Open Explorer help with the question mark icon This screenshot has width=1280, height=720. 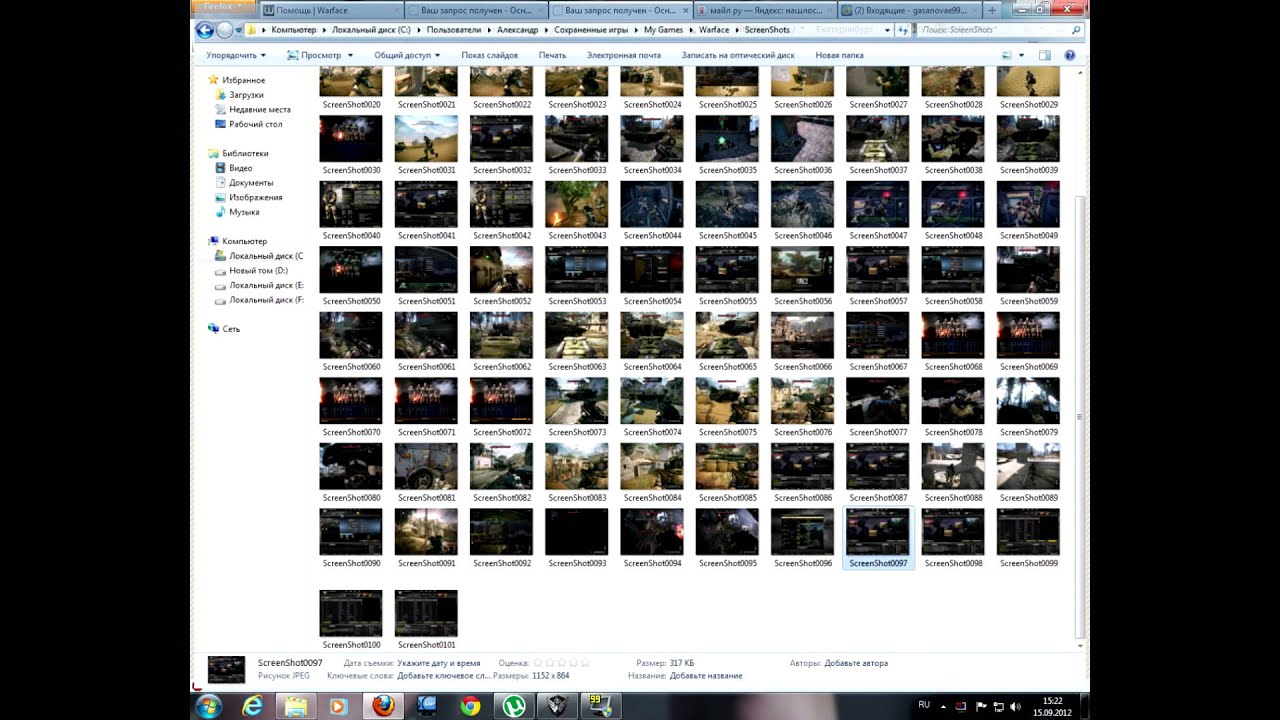[x=1069, y=55]
